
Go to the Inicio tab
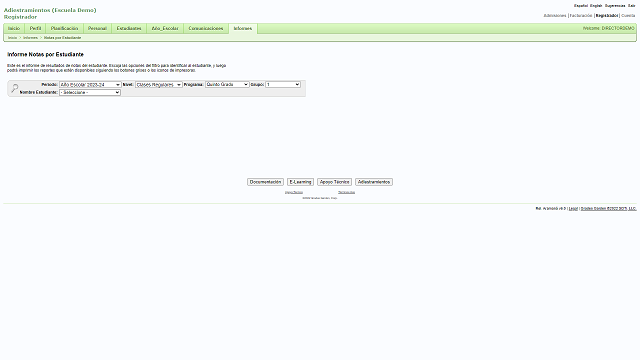pos(14,28)
